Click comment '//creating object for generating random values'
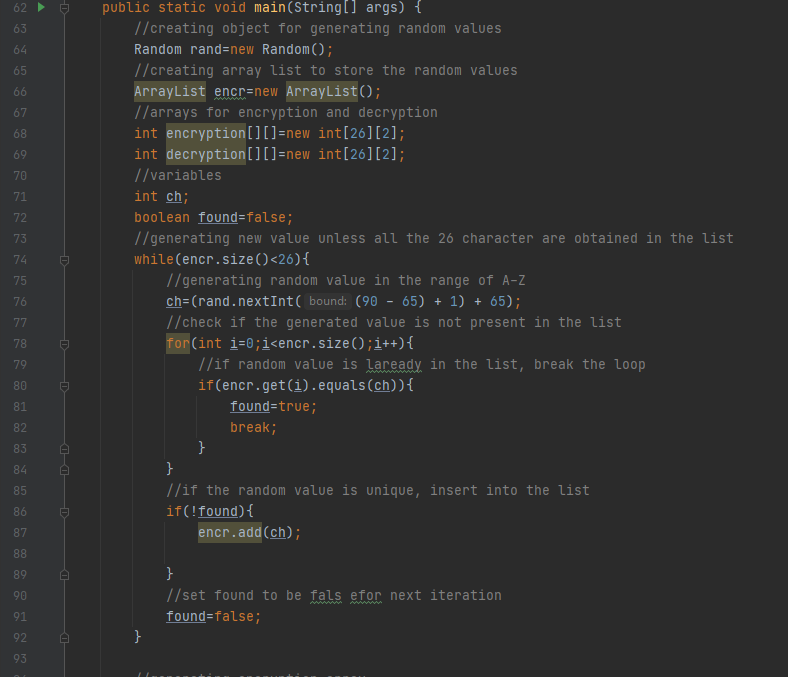 318,28
